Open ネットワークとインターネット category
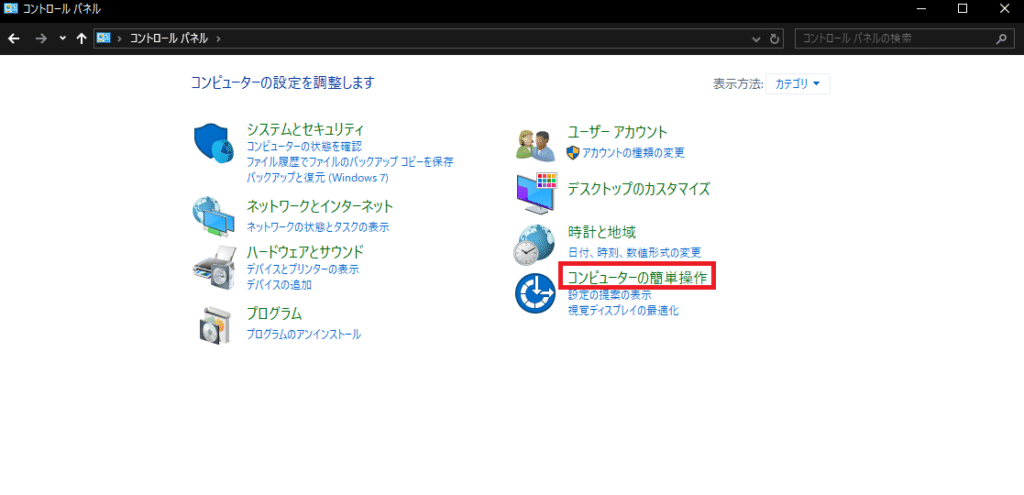This screenshot has height=495, width=1024. pos(319,207)
